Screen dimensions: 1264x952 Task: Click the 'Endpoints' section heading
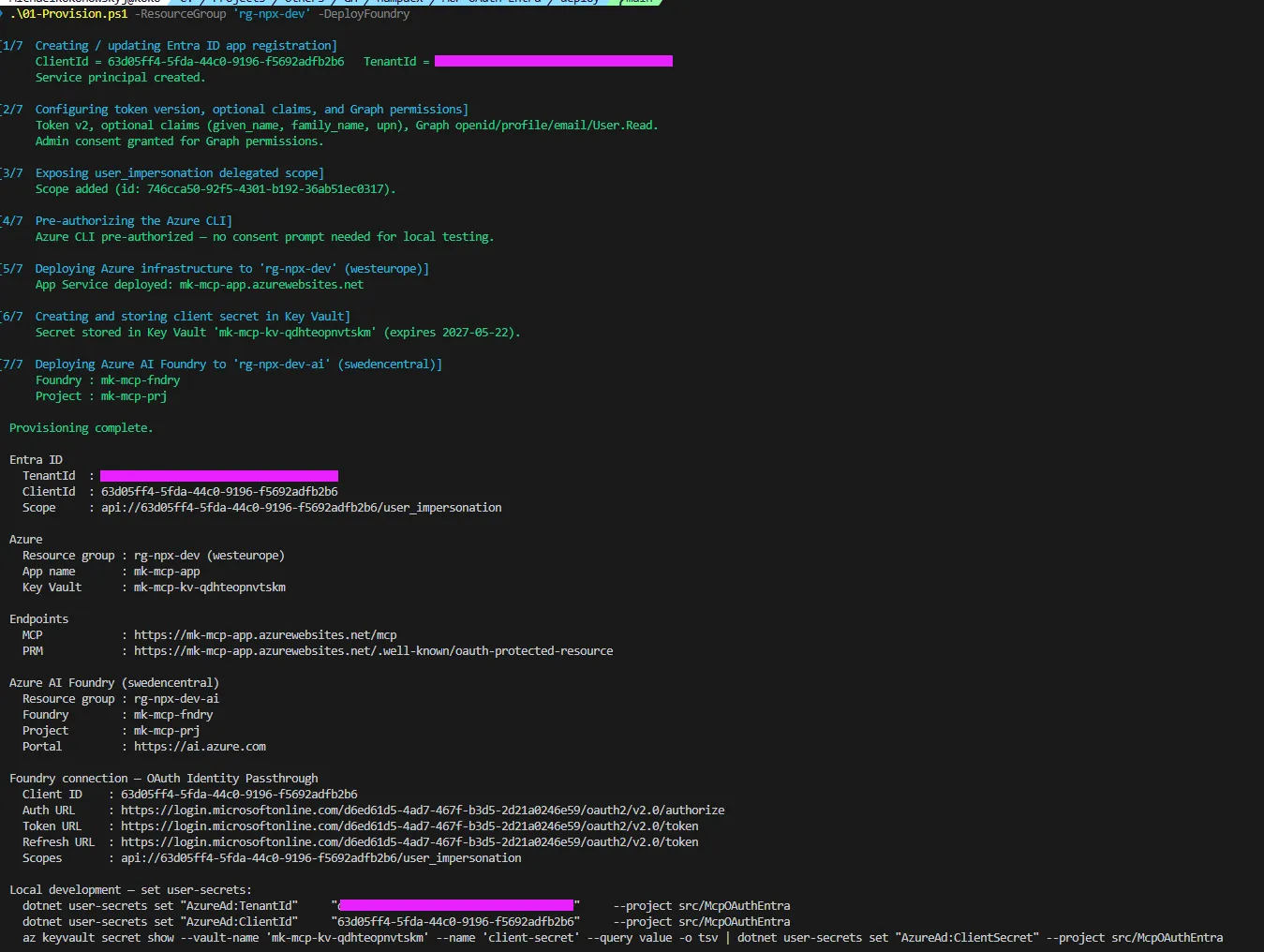(38, 619)
